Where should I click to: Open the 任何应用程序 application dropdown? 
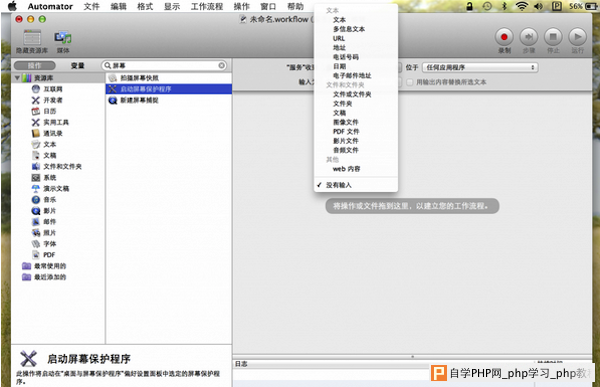(480, 67)
